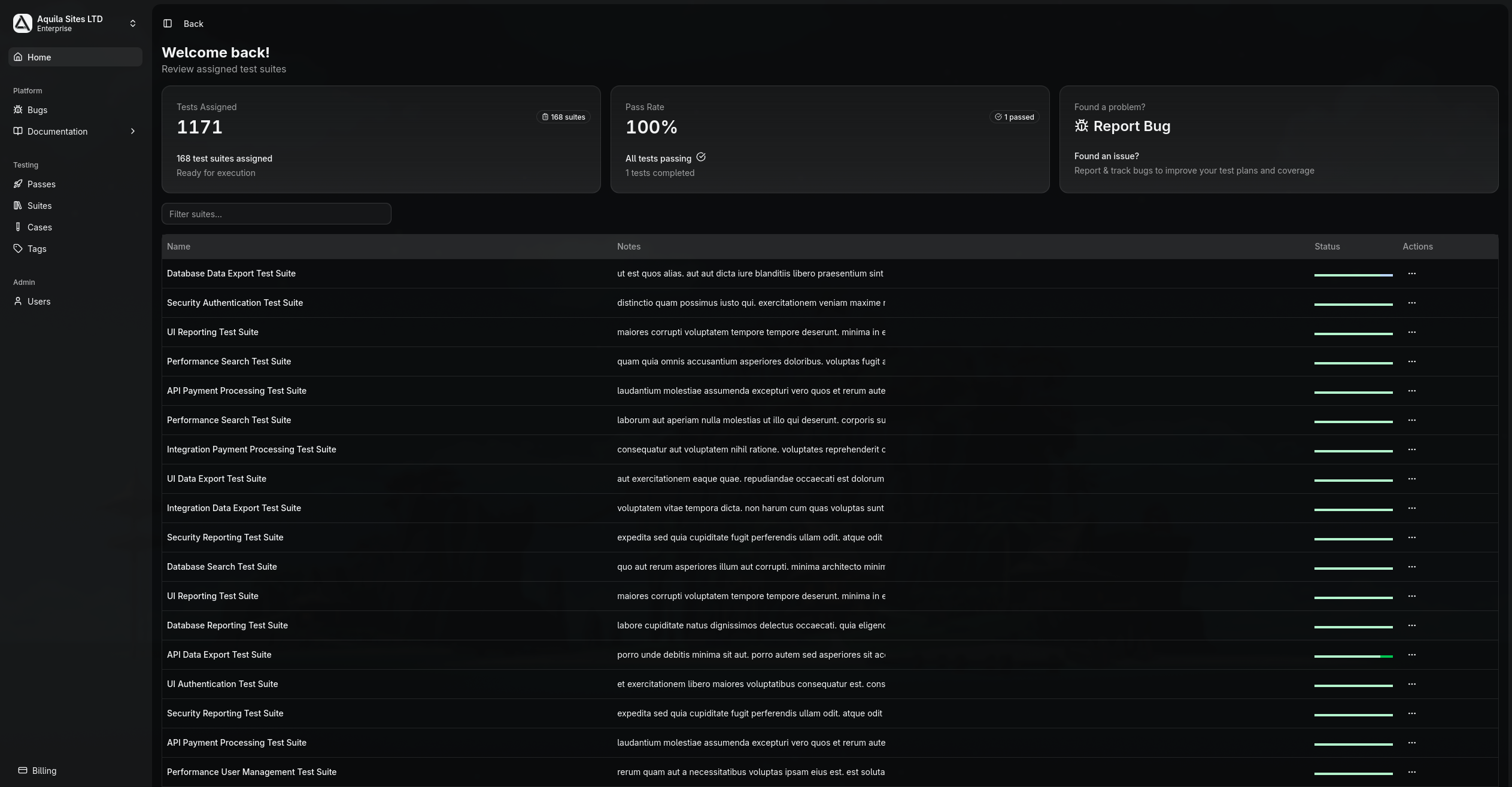Open actions menu for UI Reporting Test Suite
This screenshot has height=787, width=1512.
click(1413, 332)
